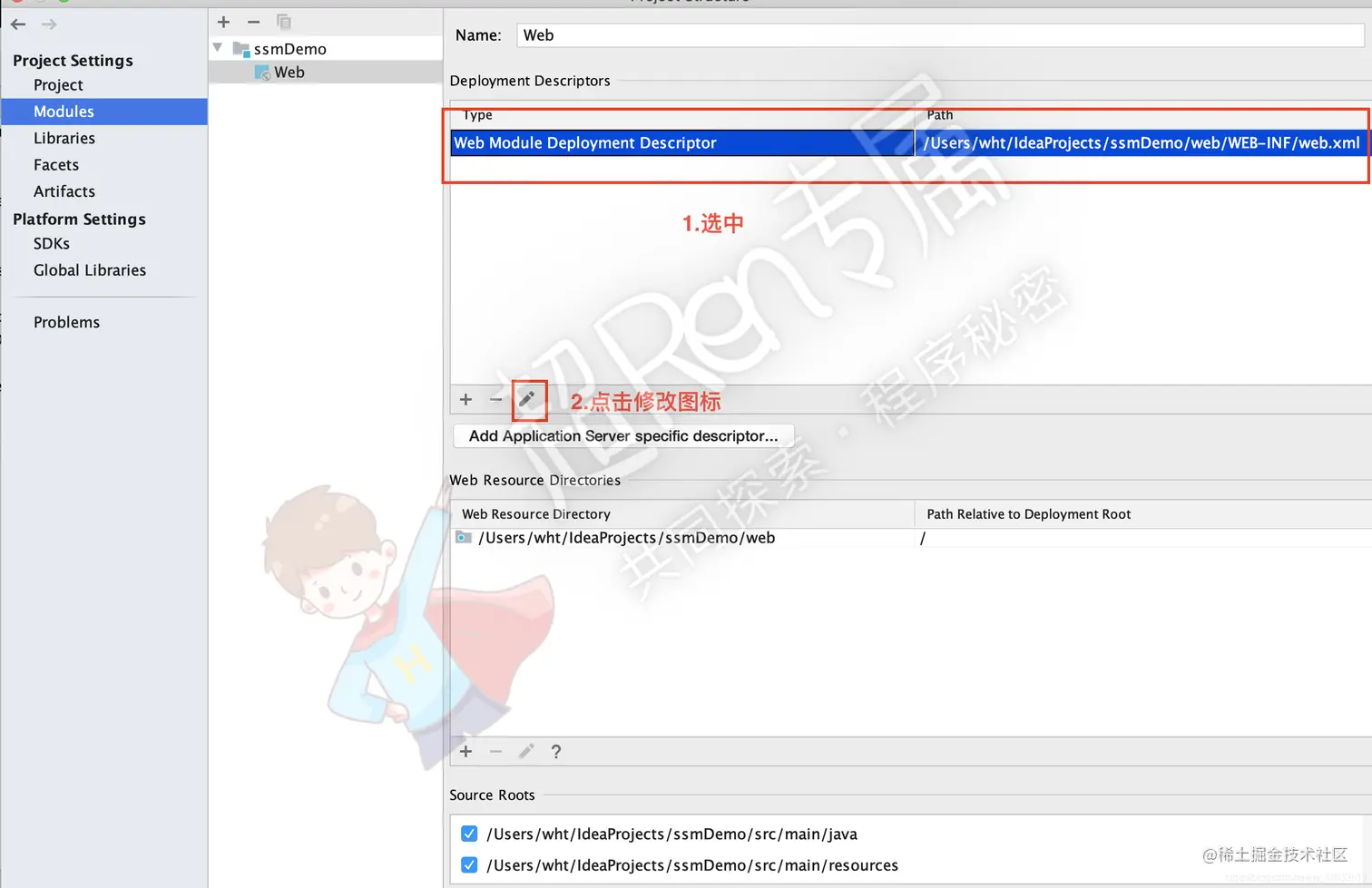This screenshot has width=1372, height=888.
Task: Open SDKs under Platform Settings
Action: tap(52, 244)
